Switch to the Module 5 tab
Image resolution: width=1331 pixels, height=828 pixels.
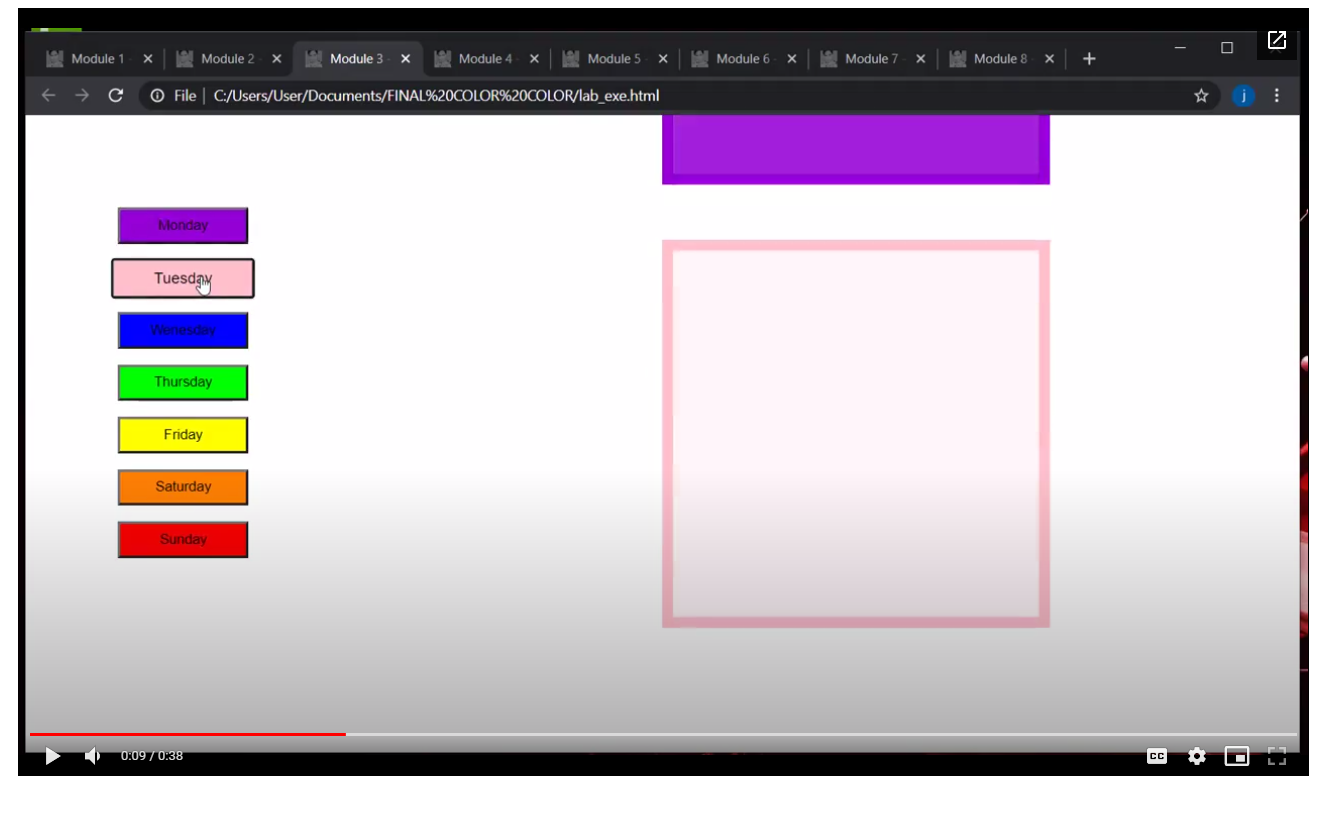click(x=615, y=59)
